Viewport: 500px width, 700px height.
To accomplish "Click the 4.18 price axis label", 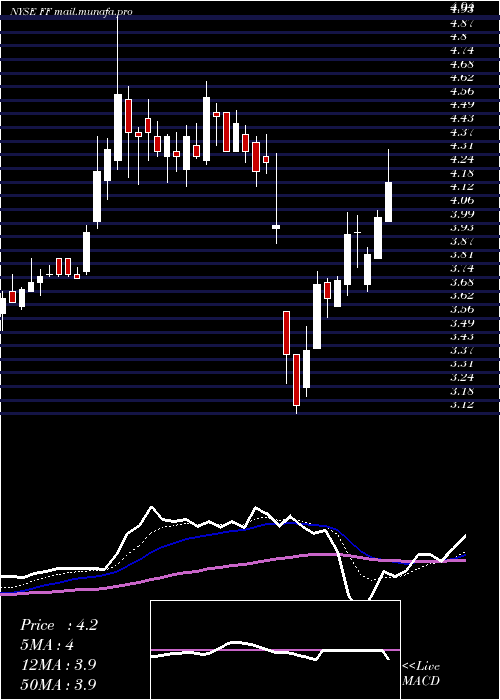I will pyautogui.click(x=461, y=173).
